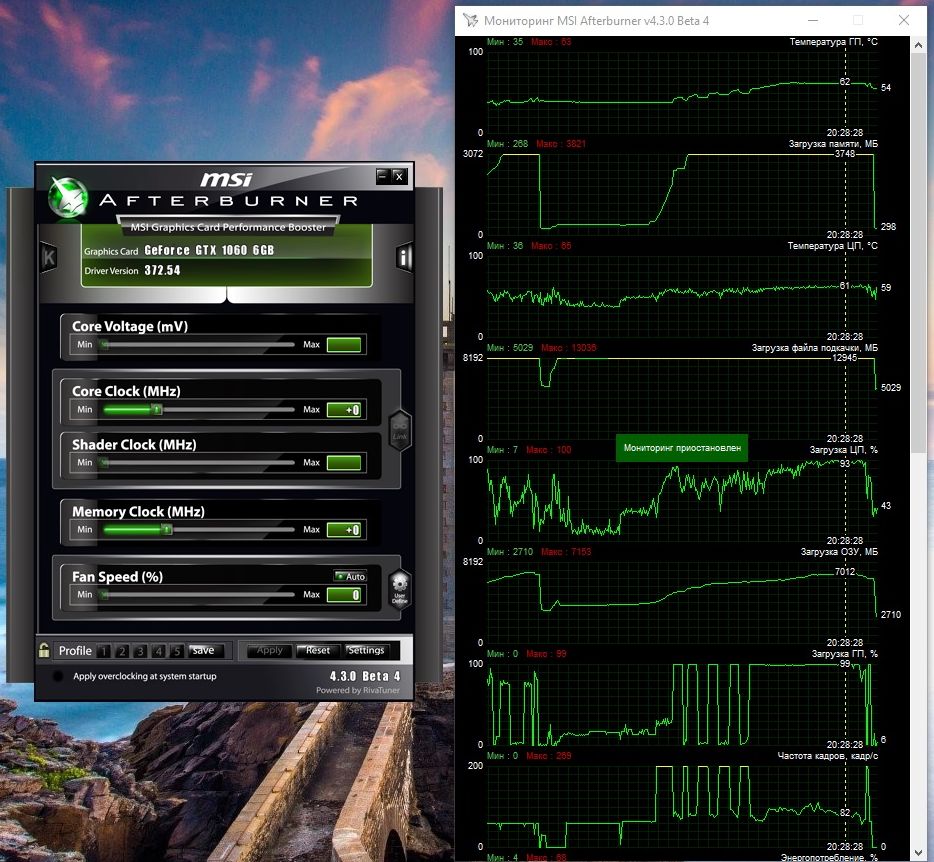Open the fan User Define gear icon
The image size is (934, 862).
tap(399, 589)
